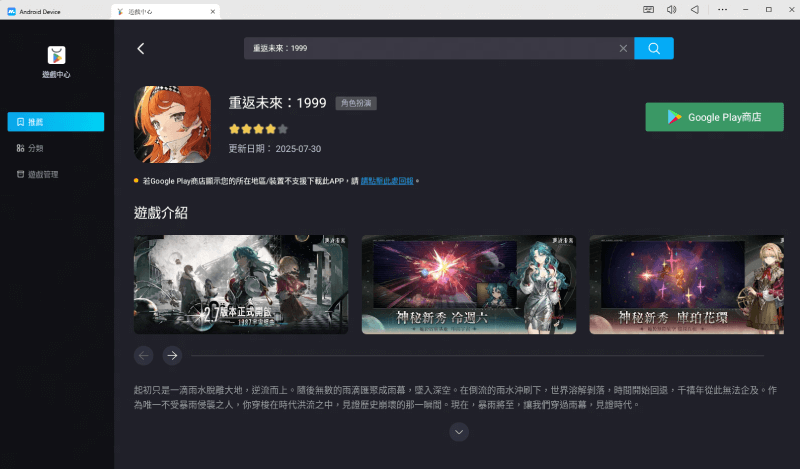The height and width of the screenshot is (469, 800).
Task: Select 推薦 in the sidebar
Action: pos(56,122)
